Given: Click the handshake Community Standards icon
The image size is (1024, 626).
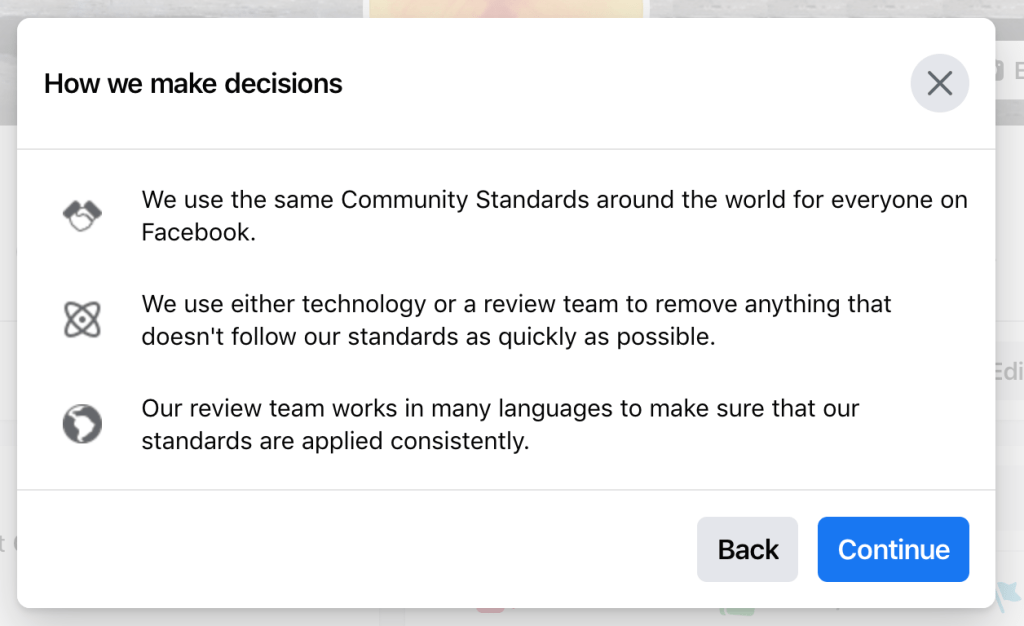Looking at the screenshot, I should pos(82,215).
